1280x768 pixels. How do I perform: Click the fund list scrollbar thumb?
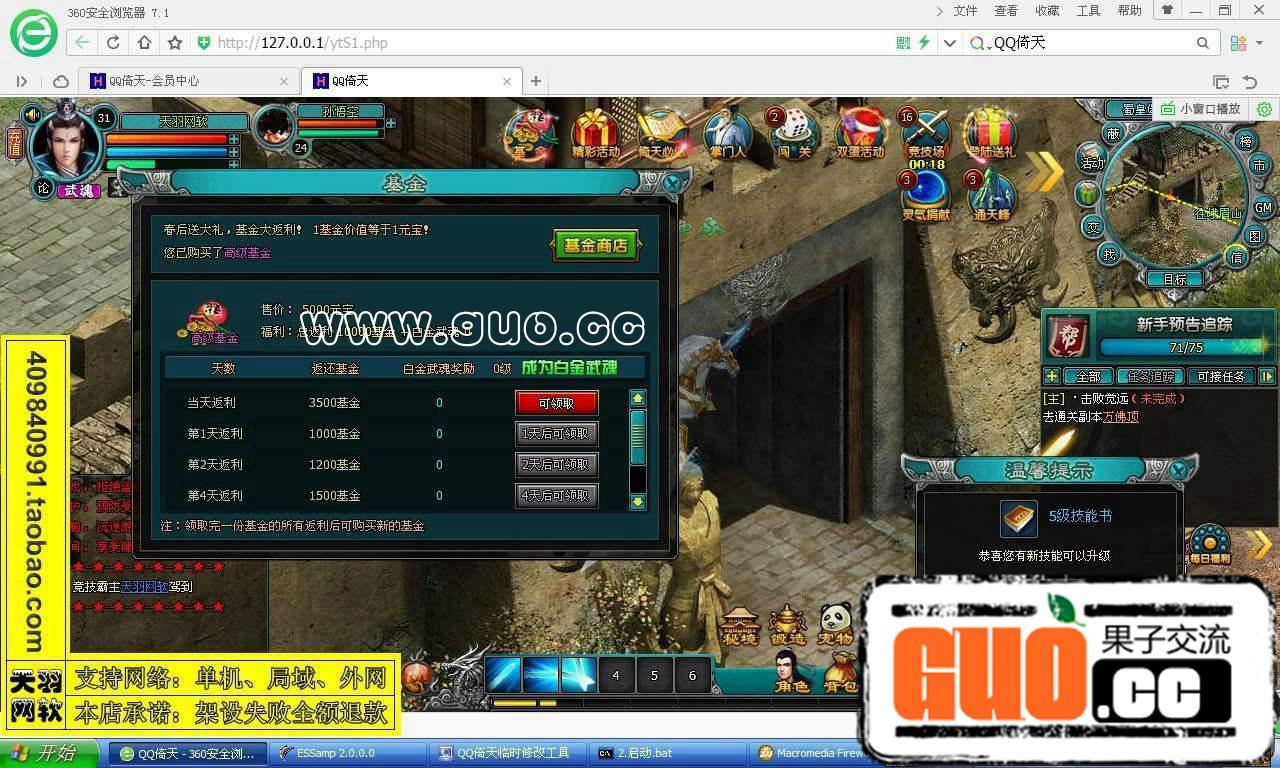point(637,438)
